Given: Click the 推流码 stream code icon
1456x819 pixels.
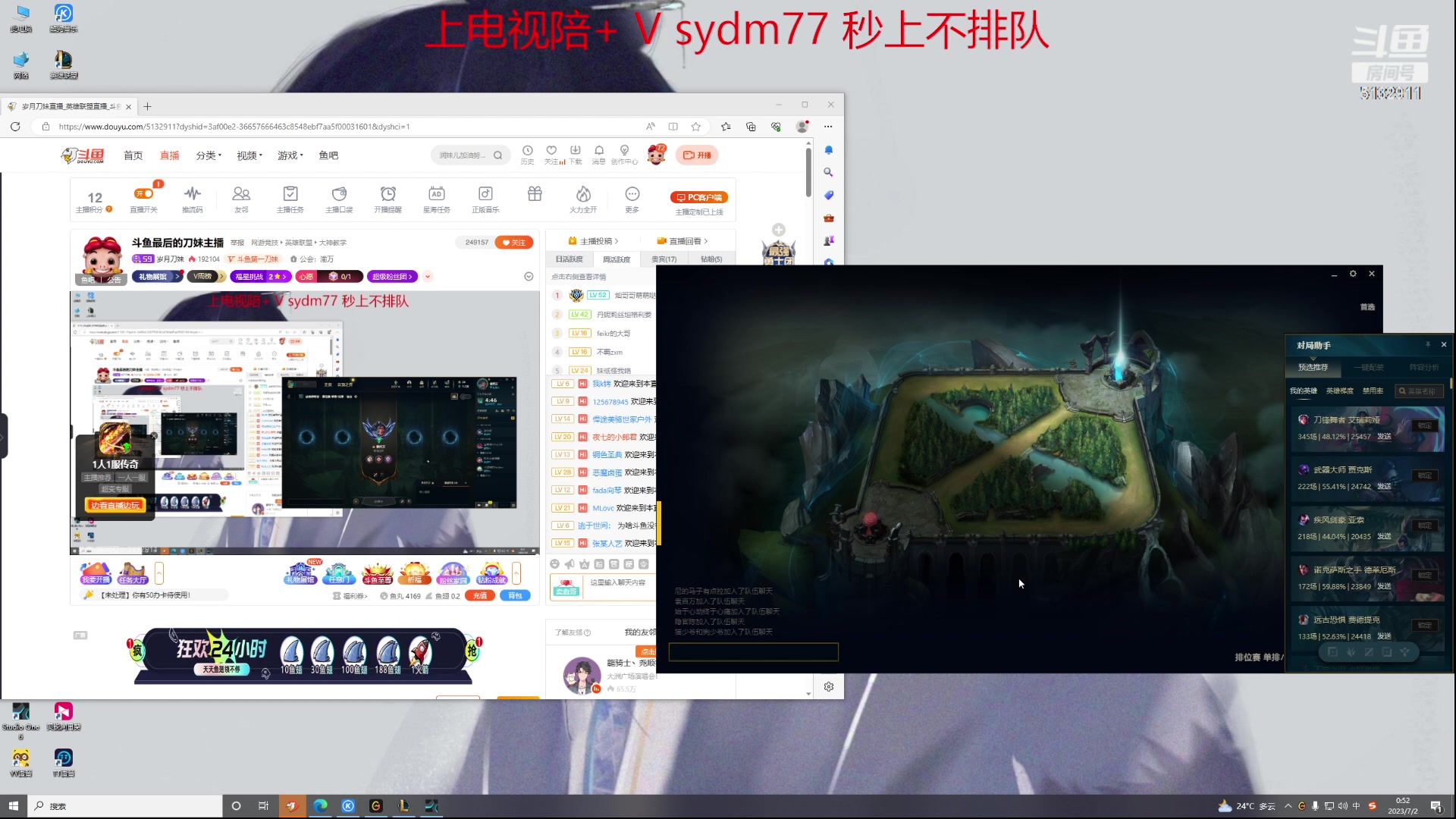Looking at the screenshot, I should click(x=193, y=195).
